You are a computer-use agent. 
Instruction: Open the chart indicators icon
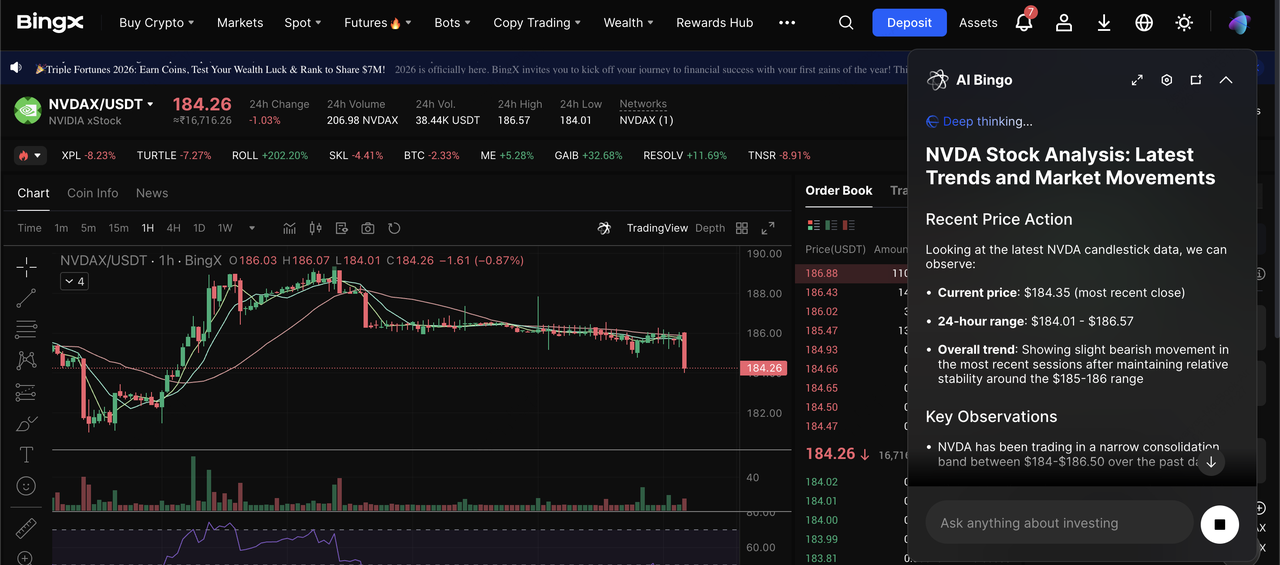pos(290,228)
